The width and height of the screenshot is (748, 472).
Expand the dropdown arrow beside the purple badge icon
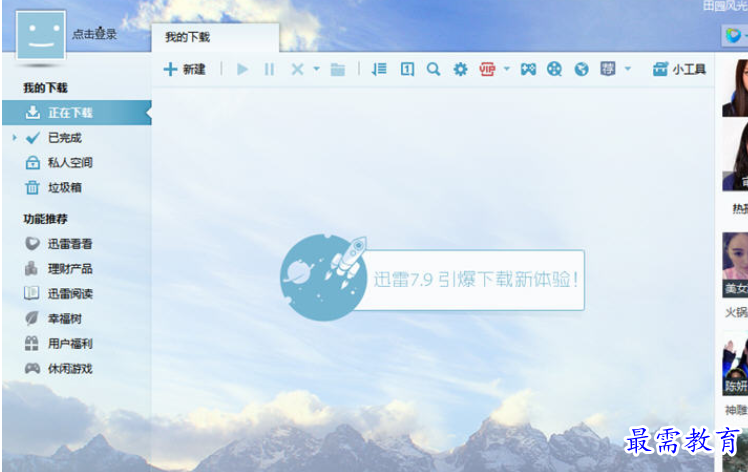(628, 69)
